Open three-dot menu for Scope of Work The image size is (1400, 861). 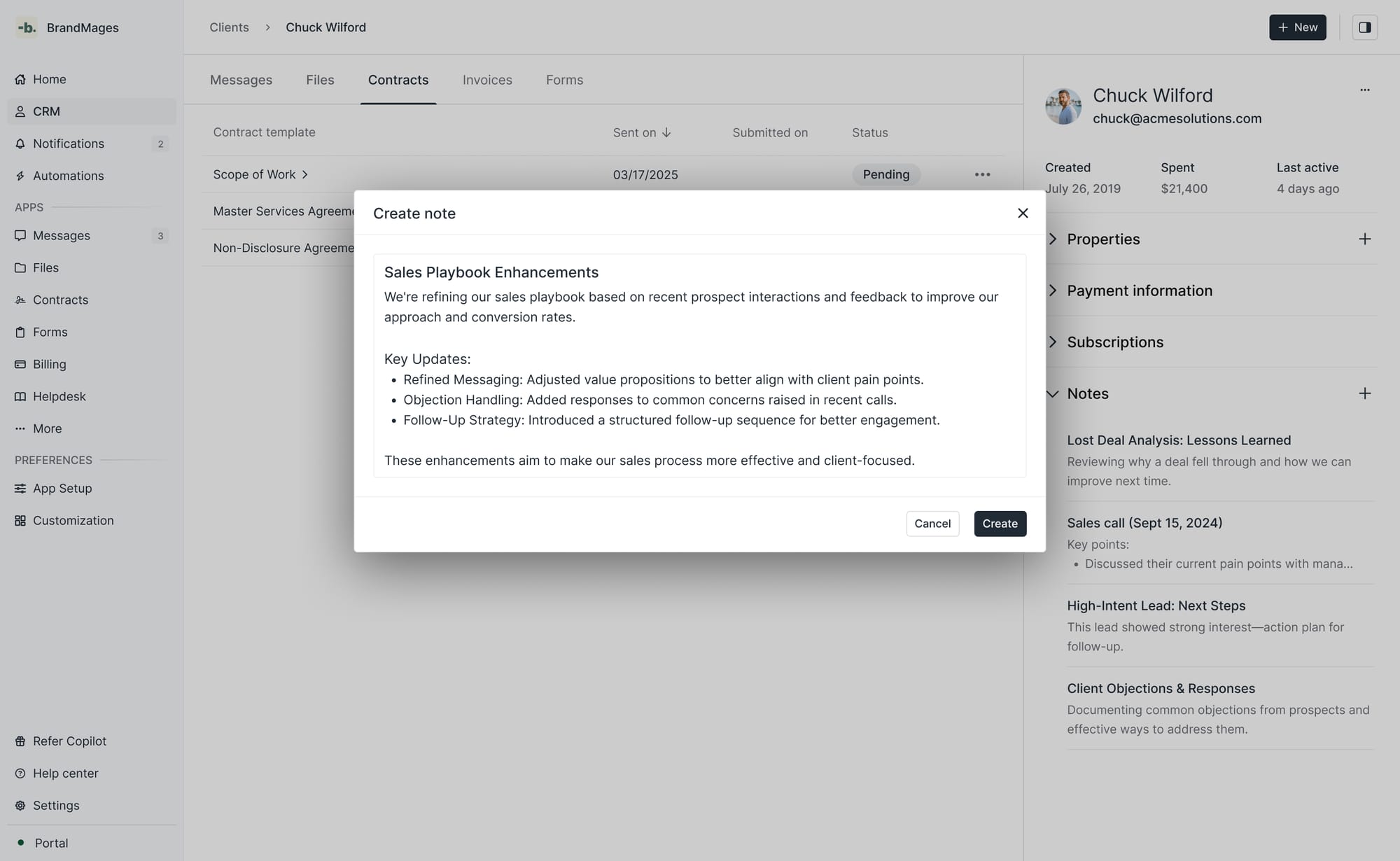point(982,174)
